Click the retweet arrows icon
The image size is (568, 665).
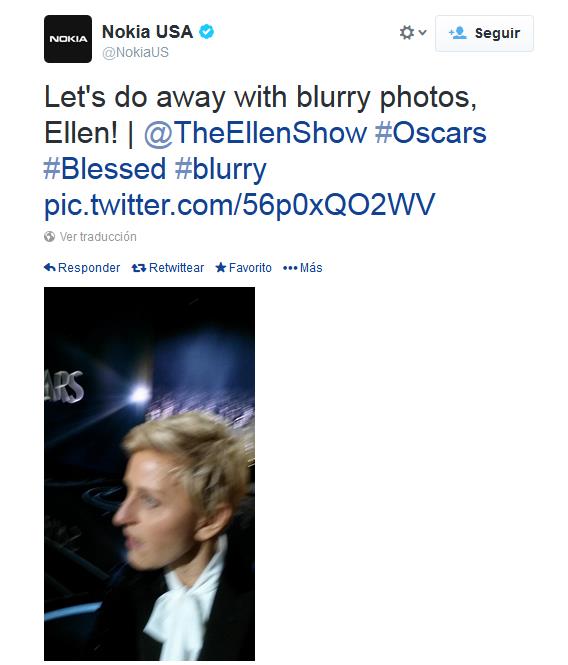[x=139, y=268]
